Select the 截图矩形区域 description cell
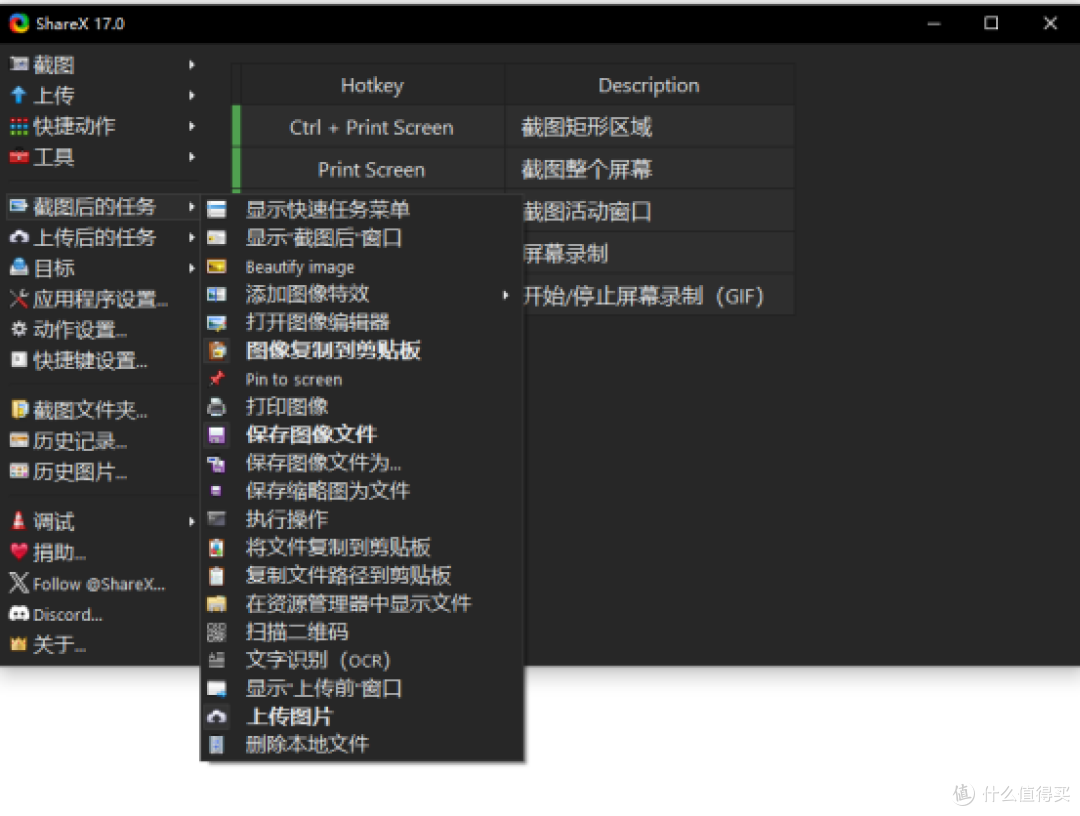This screenshot has height=816, width=1080. [x=649, y=127]
